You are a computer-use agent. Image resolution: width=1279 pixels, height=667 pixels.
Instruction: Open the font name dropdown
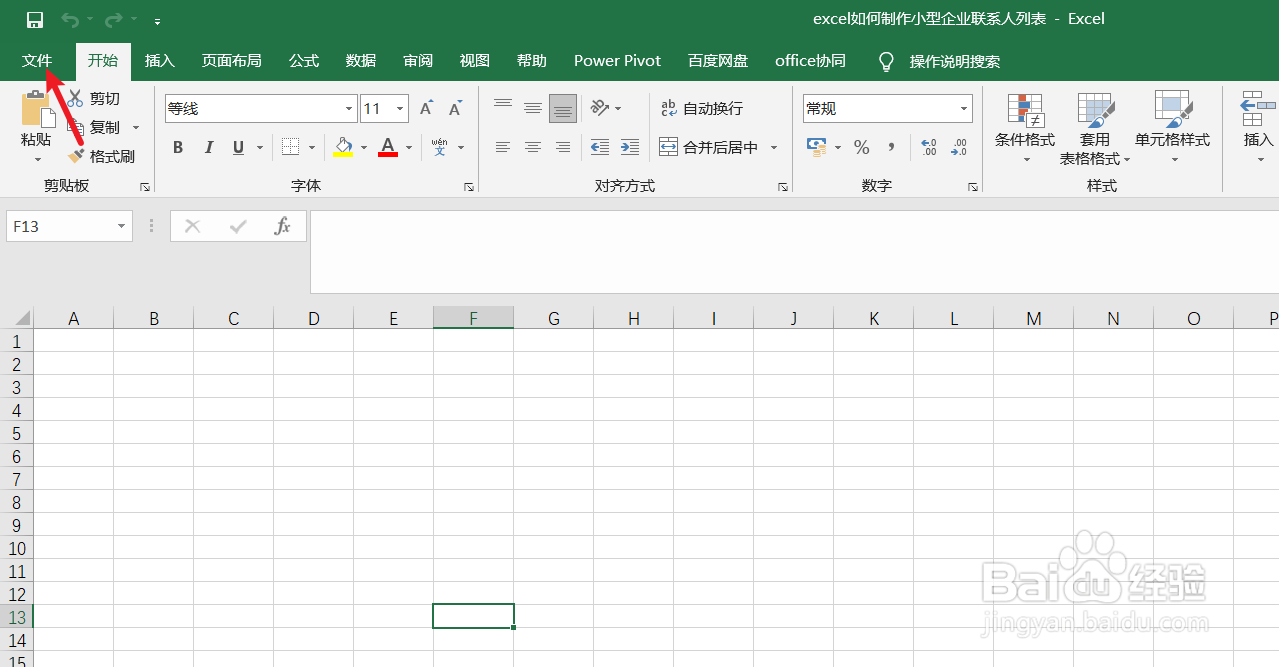(x=347, y=108)
